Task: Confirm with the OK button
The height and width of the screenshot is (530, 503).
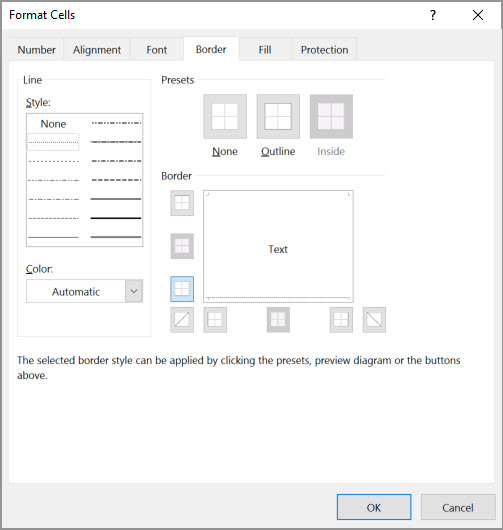Action: coord(374,507)
